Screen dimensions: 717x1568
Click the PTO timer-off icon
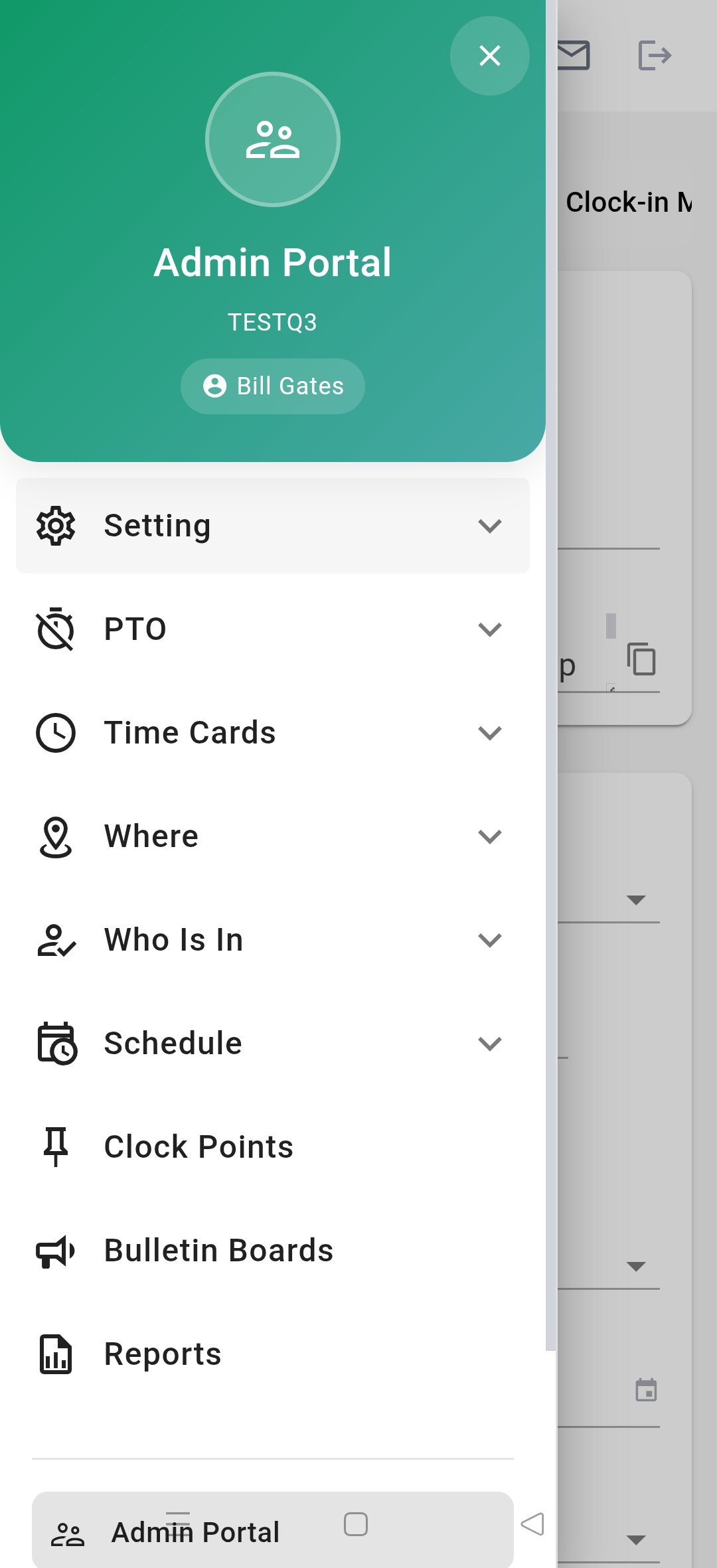pyautogui.click(x=56, y=629)
